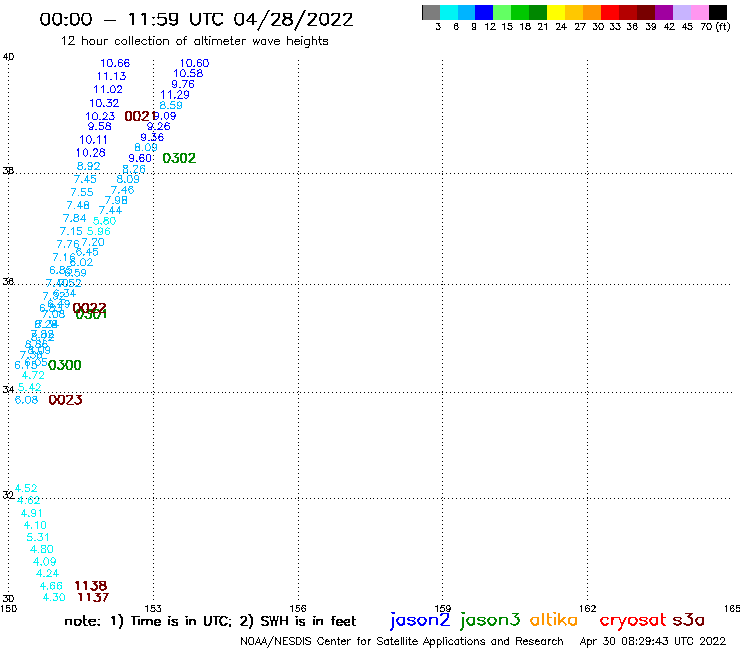Click the wave height value 7.55
Screen dimensions: 740x650
(x=82, y=192)
